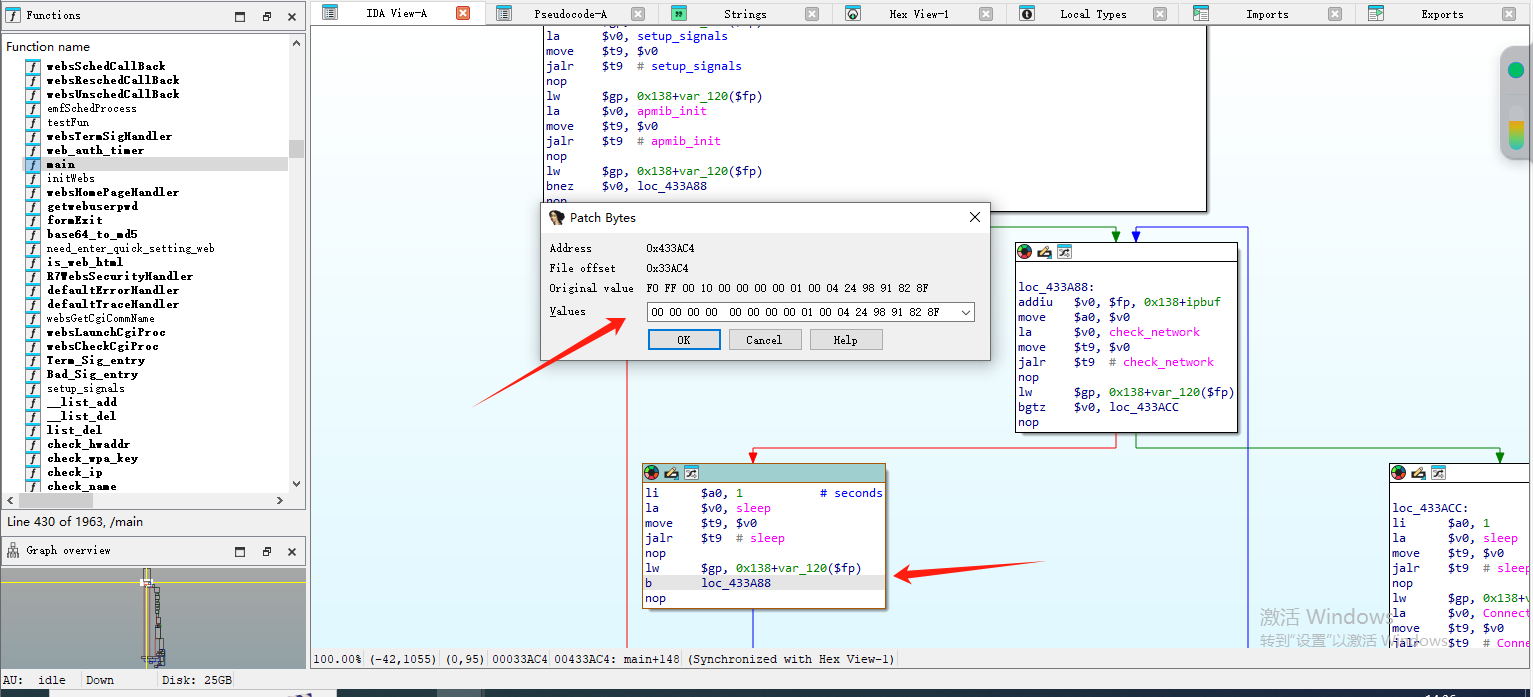Viewport: 1533px width, 697px height.
Task: Switch to the Local Types tab
Action: click(1093, 14)
